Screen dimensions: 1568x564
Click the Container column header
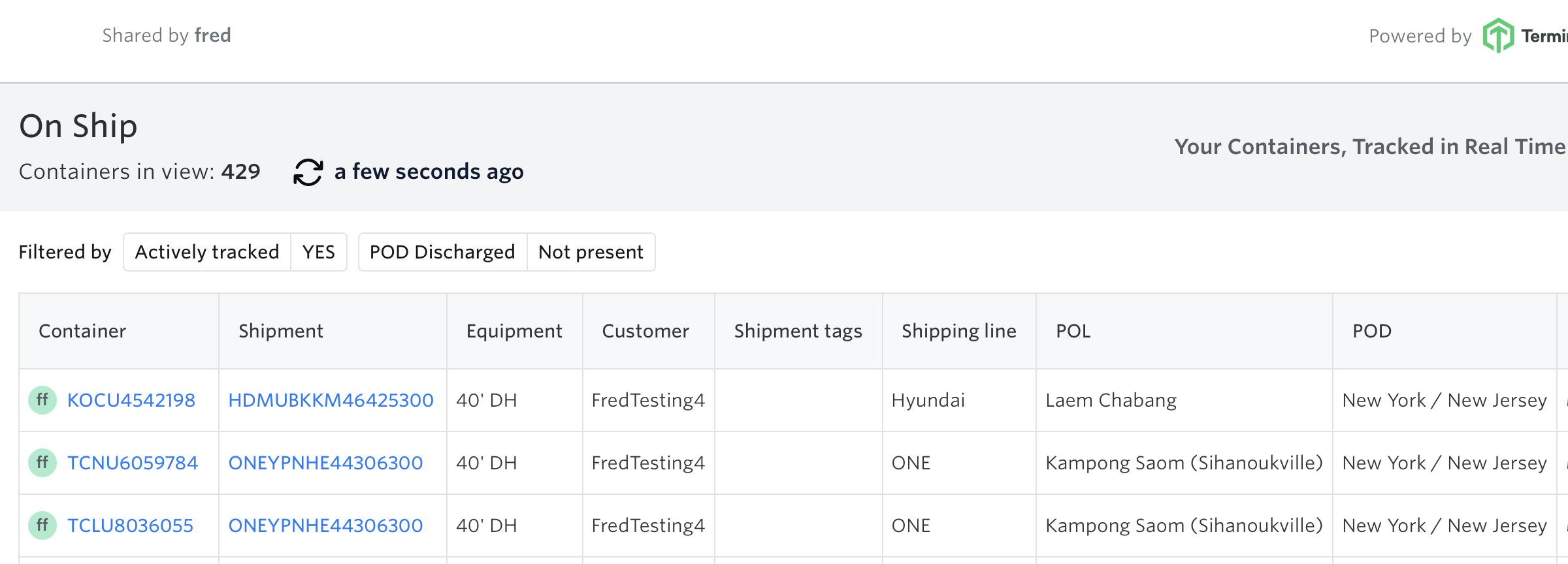(82, 331)
